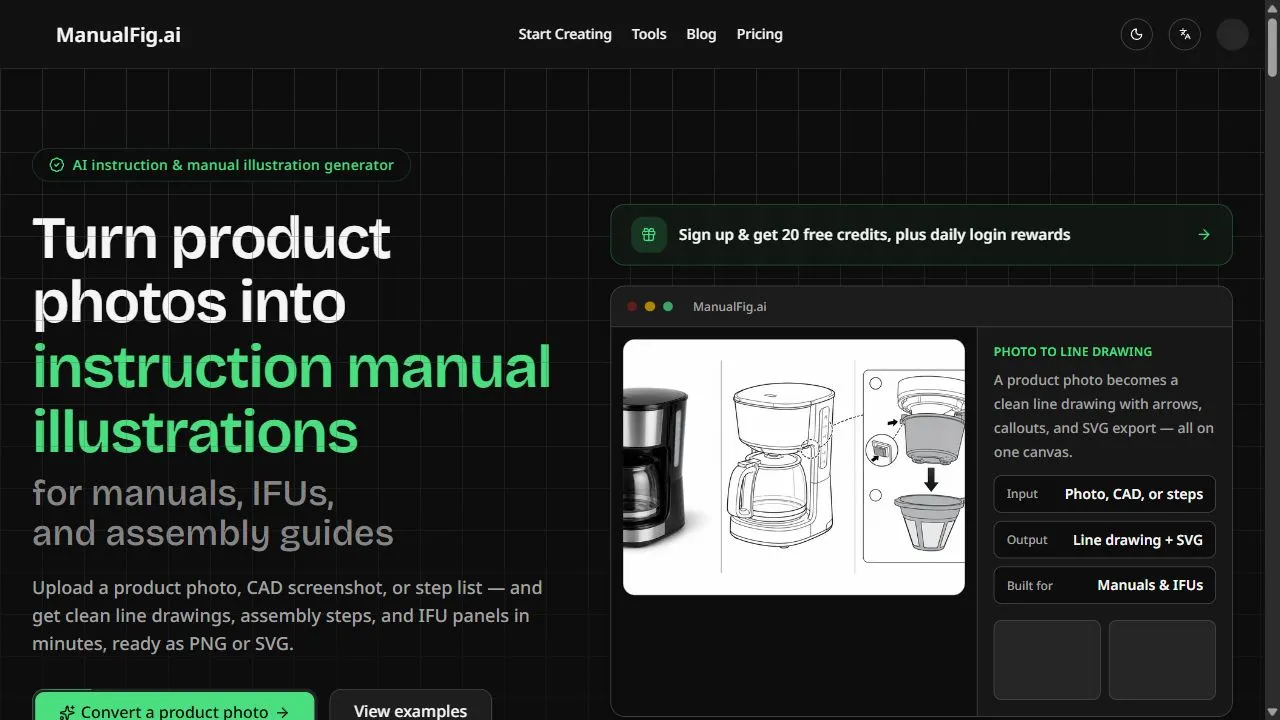1280x720 pixels.
Task: Click AI instruction & manual illustration generator badge
Action: pos(222,165)
